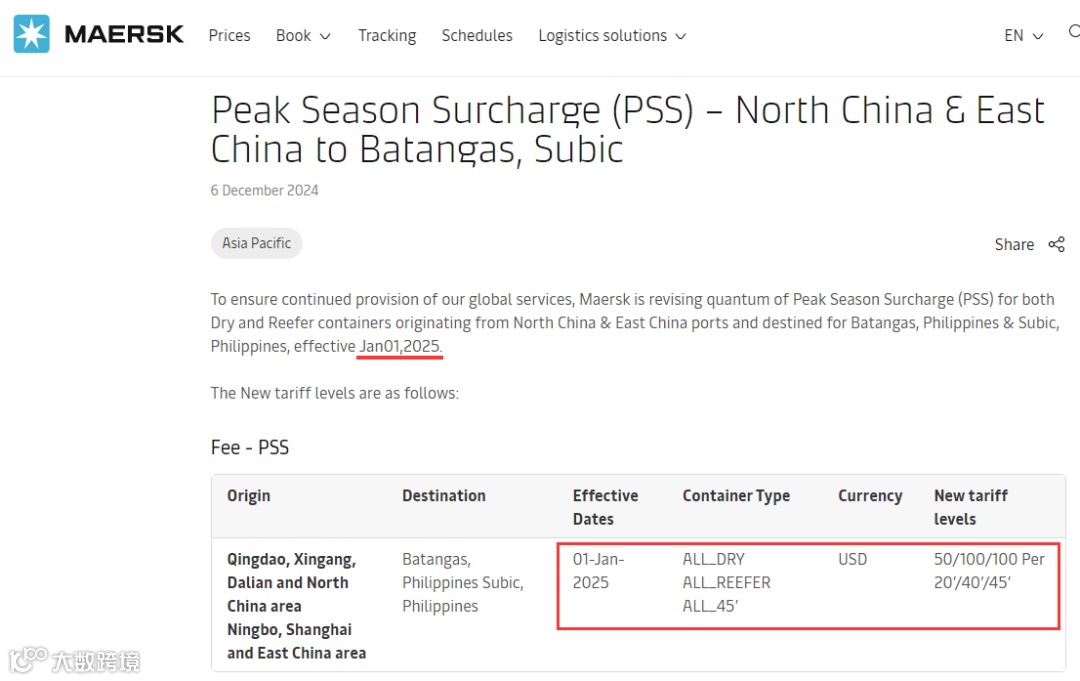Screen dimensions: 1080x681
Task: Go to the Tracking page
Action: 387,35
